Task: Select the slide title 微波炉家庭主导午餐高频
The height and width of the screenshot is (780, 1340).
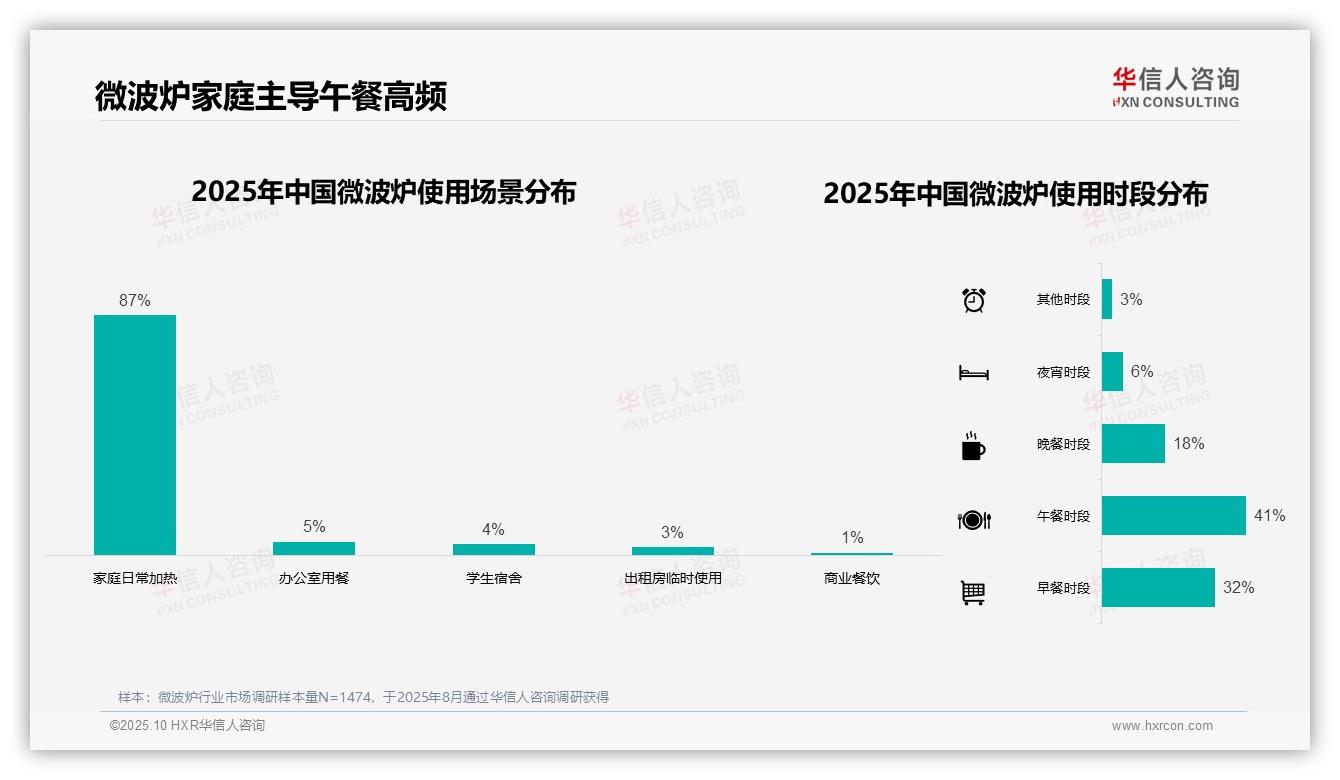Action: tap(272, 92)
